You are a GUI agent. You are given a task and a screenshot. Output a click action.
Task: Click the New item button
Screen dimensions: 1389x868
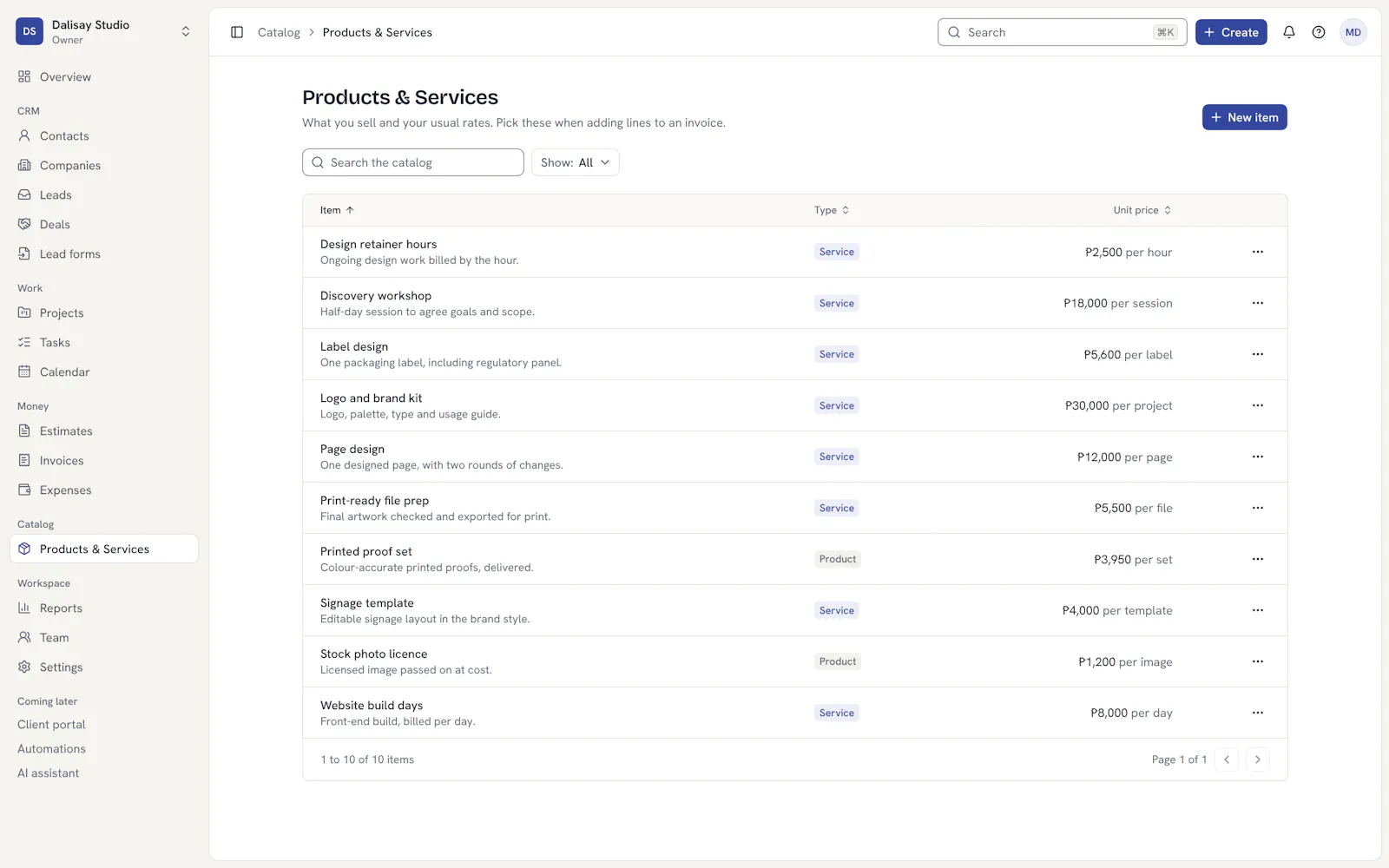point(1244,117)
